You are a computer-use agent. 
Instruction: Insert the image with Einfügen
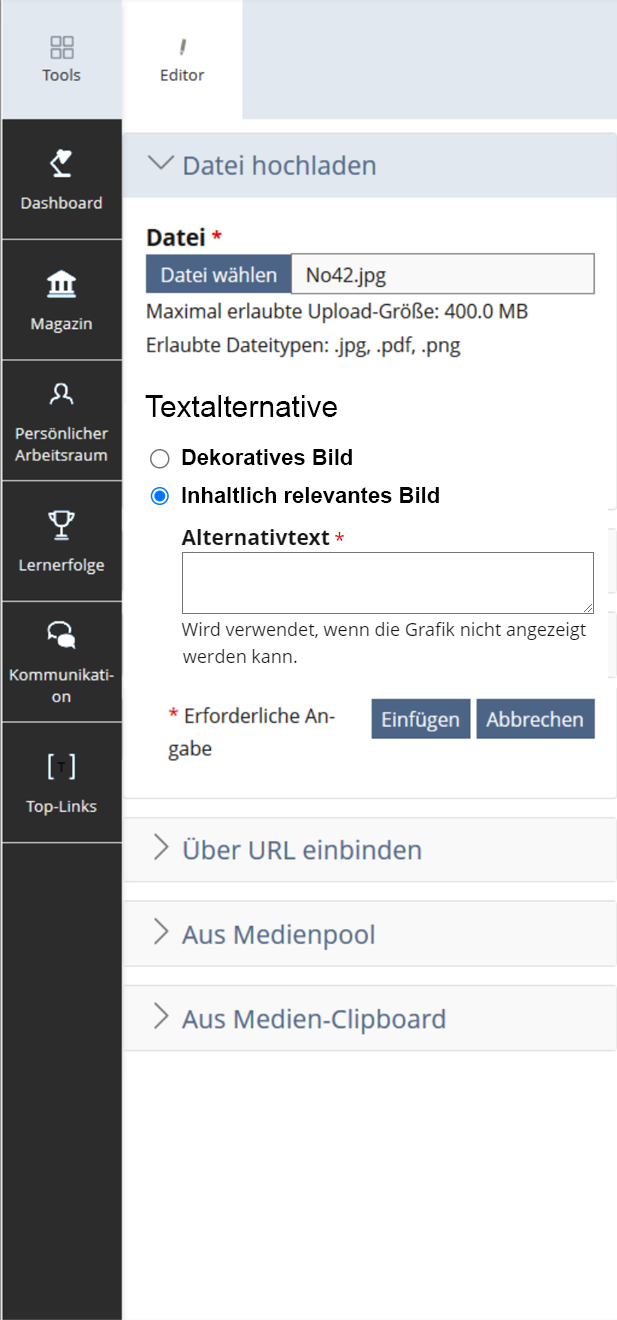420,718
